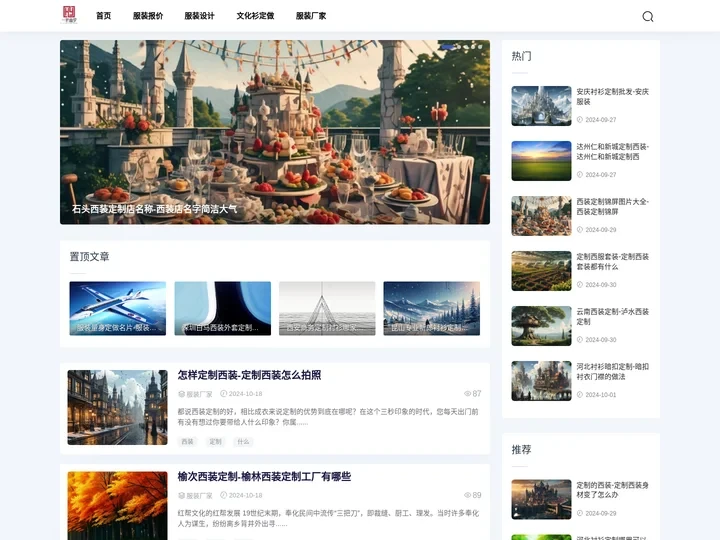Click the eye views icon showing 89
The height and width of the screenshot is (540, 720).
[x=467, y=495]
